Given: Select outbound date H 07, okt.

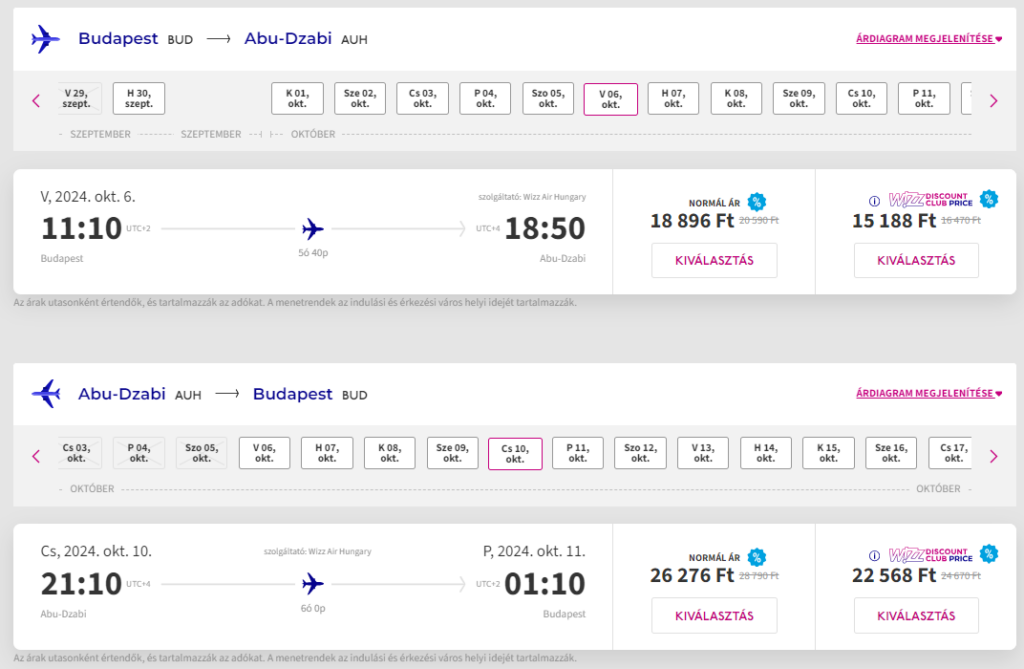Looking at the screenshot, I should point(673,98).
